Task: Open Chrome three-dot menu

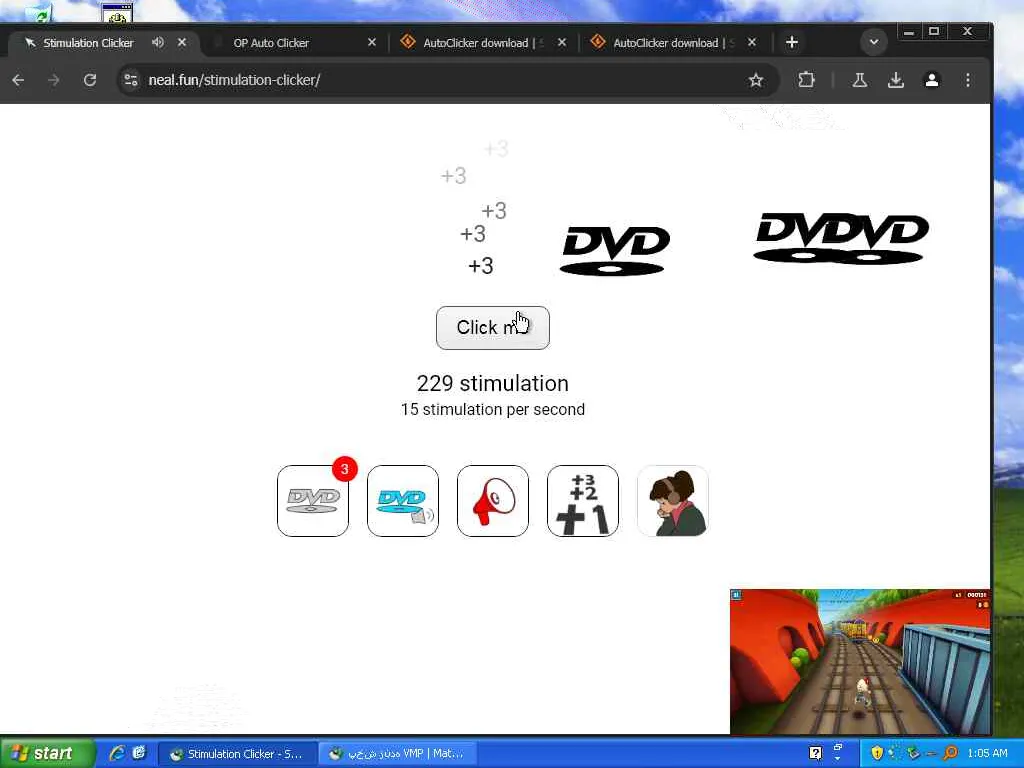Action: coord(968,80)
